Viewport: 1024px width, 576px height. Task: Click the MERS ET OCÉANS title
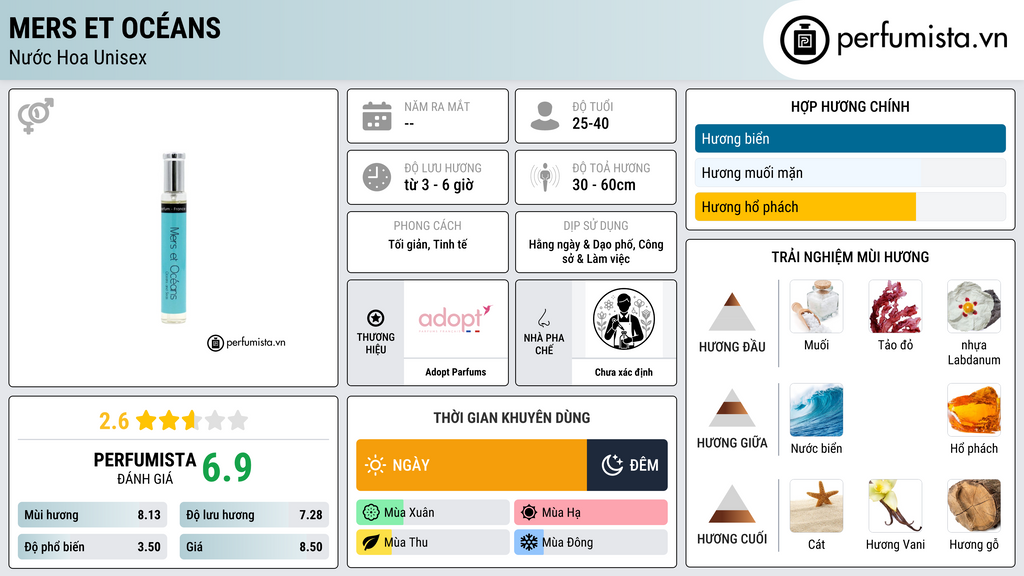pyautogui.click(x=115, y=28)
